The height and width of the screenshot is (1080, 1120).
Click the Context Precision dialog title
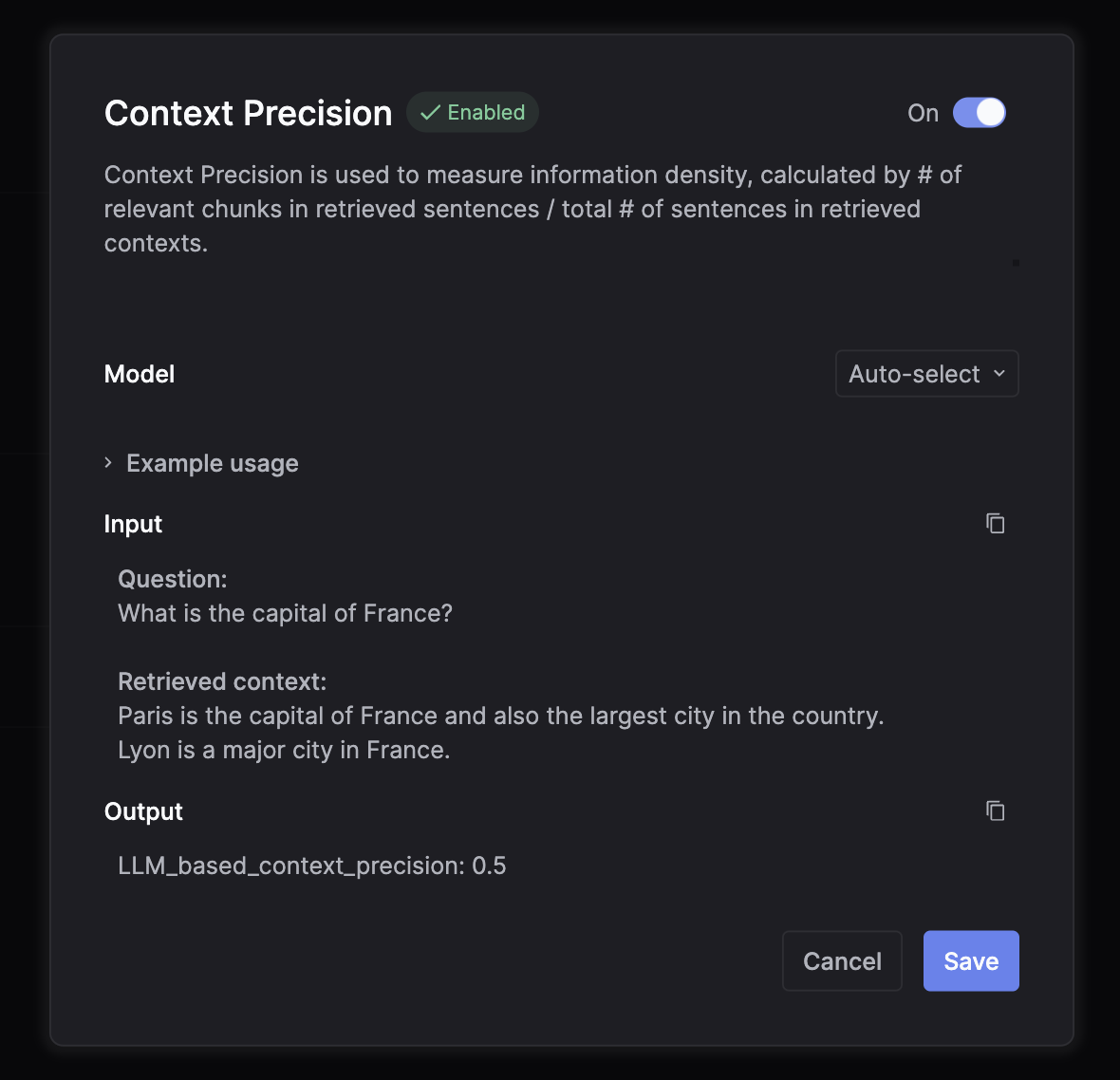point(248,113)
